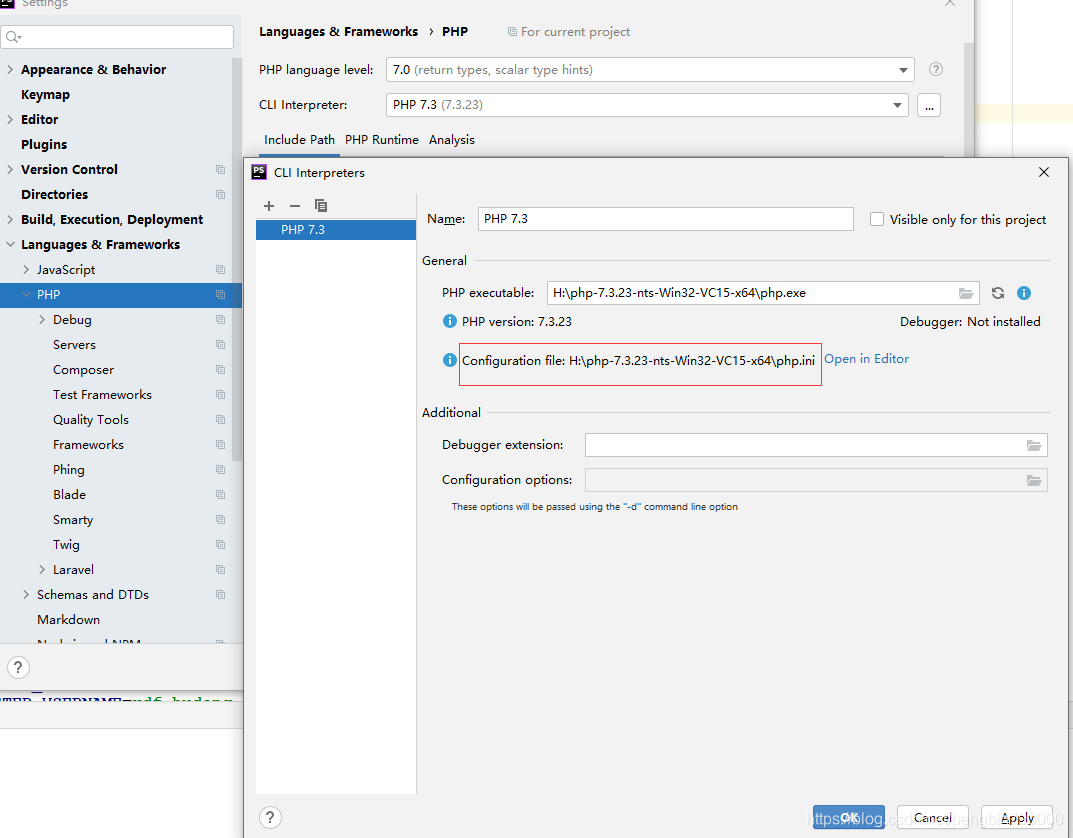Viewport: 1073px width, 838px height.
Task: Click the Apply button
Action: point(1016,817)
